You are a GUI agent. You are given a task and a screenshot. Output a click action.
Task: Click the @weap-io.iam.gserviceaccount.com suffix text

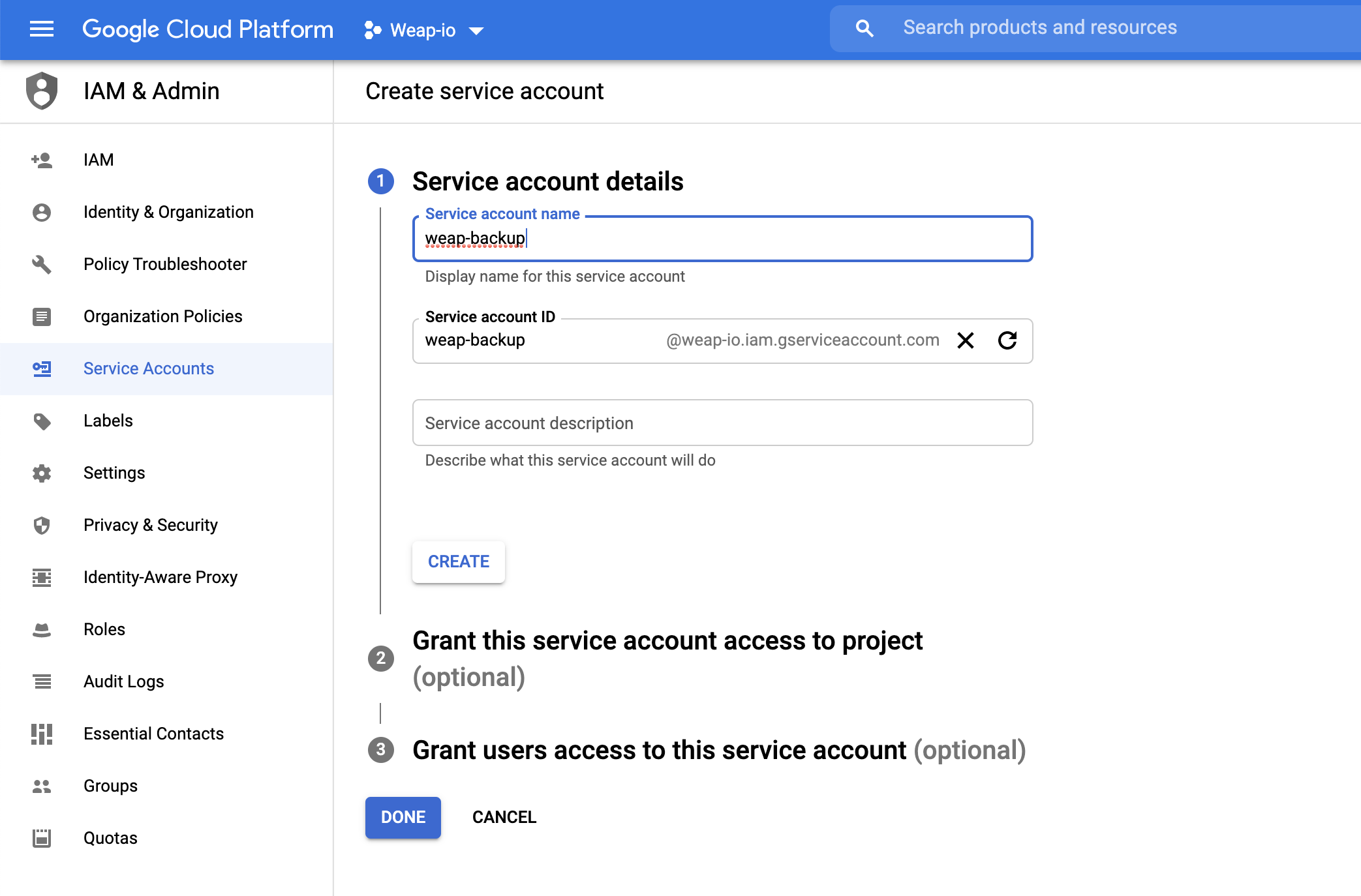pyautogui.click(x=803, y=340)
